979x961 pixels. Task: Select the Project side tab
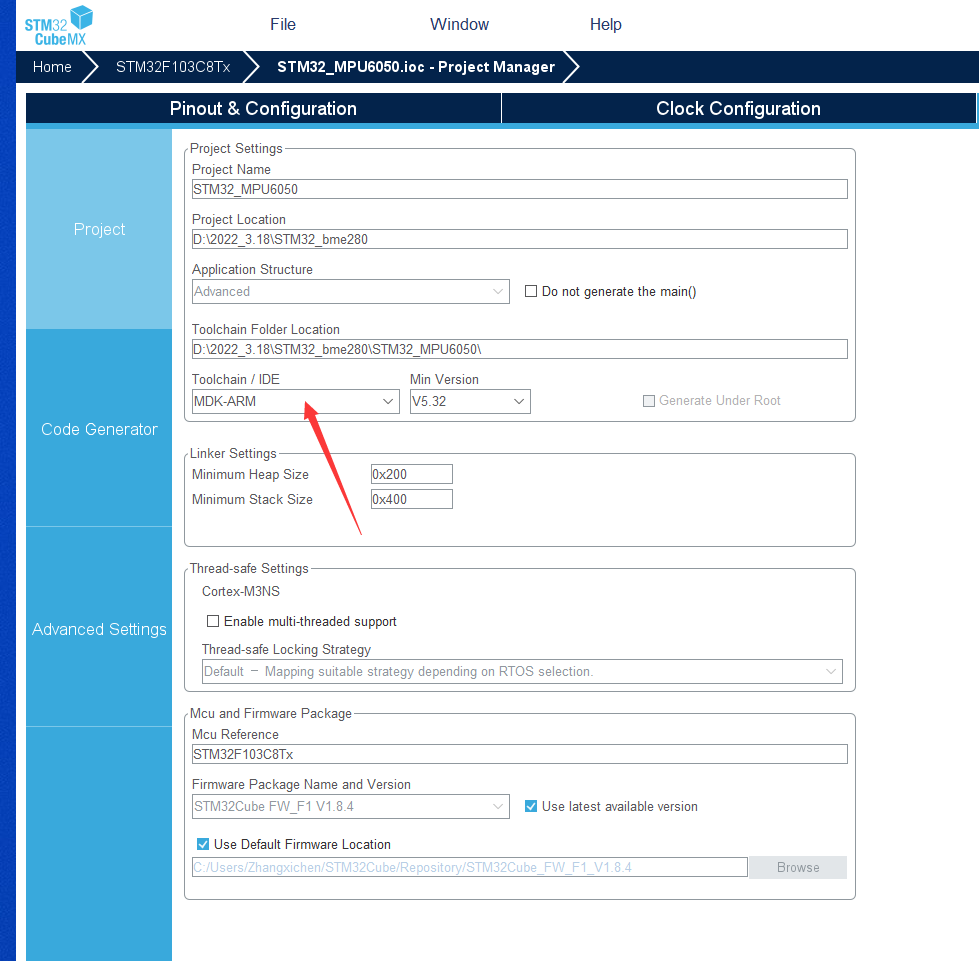99,229
